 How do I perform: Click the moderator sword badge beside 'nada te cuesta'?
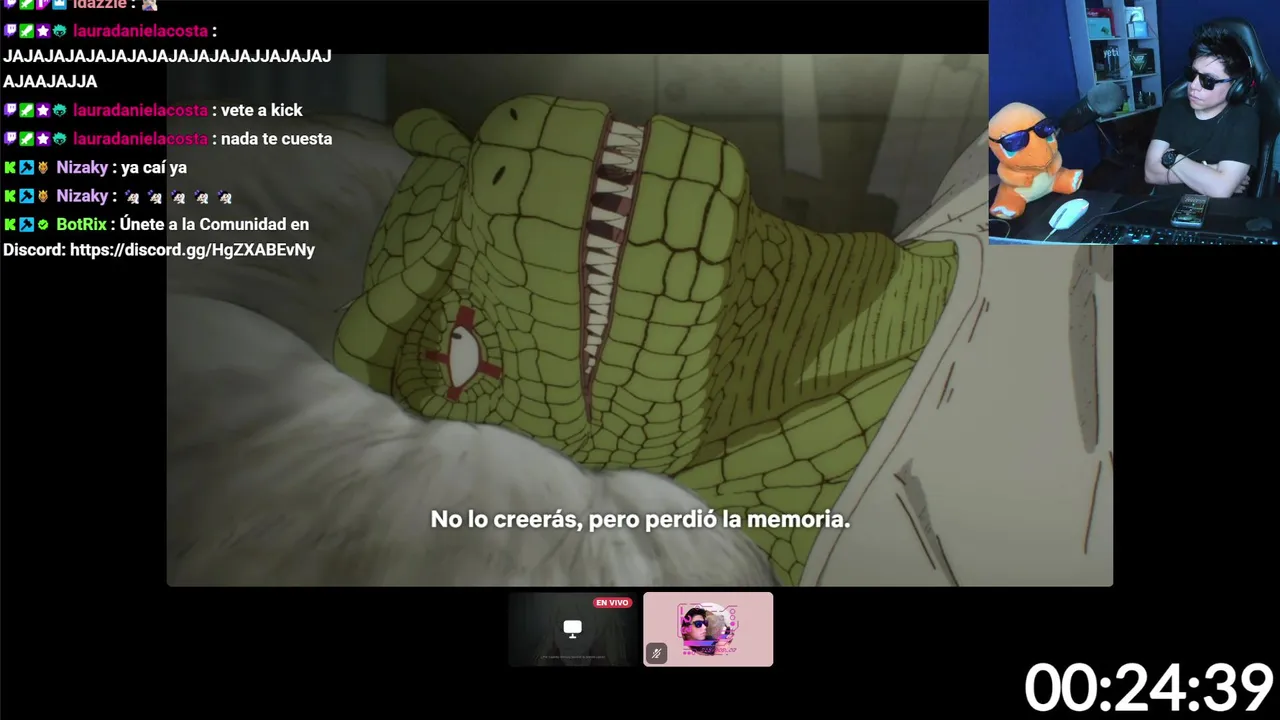point(27,139)
